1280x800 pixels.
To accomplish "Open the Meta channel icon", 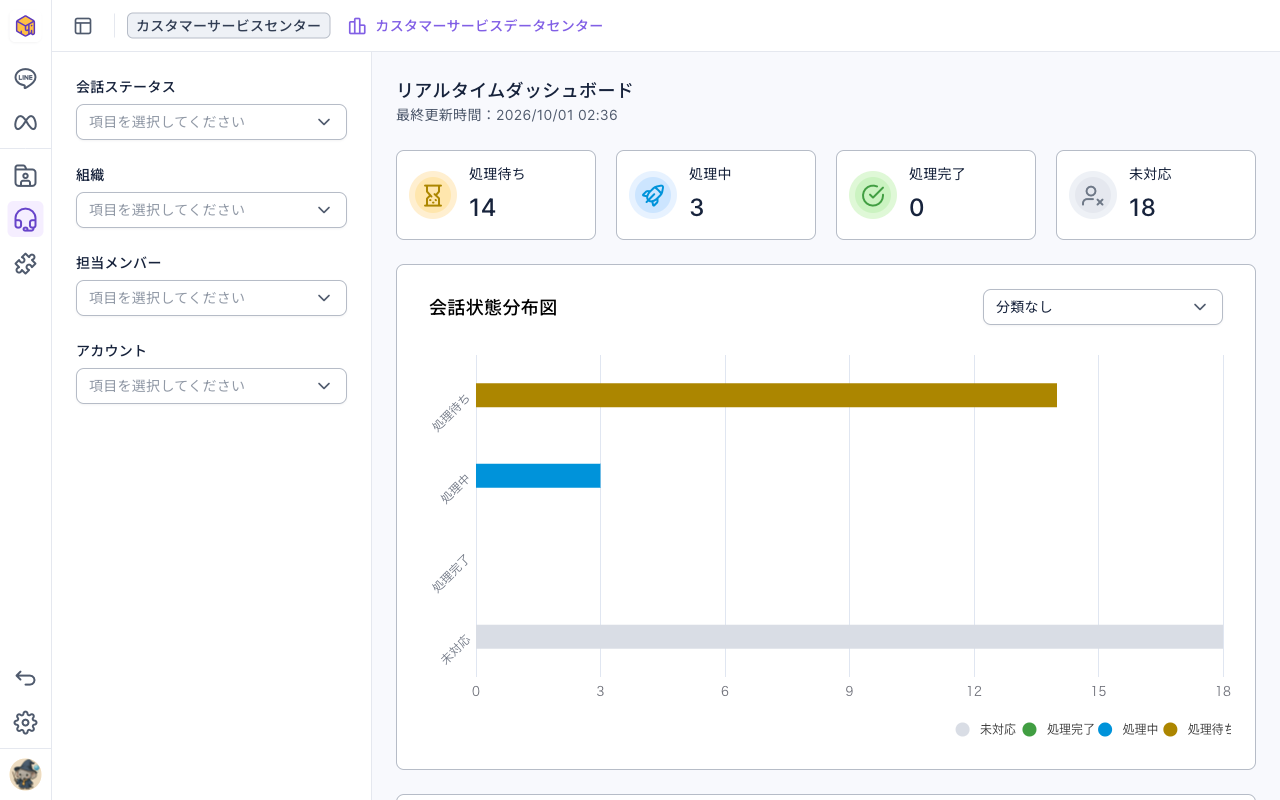I will (x=25, y=123).
